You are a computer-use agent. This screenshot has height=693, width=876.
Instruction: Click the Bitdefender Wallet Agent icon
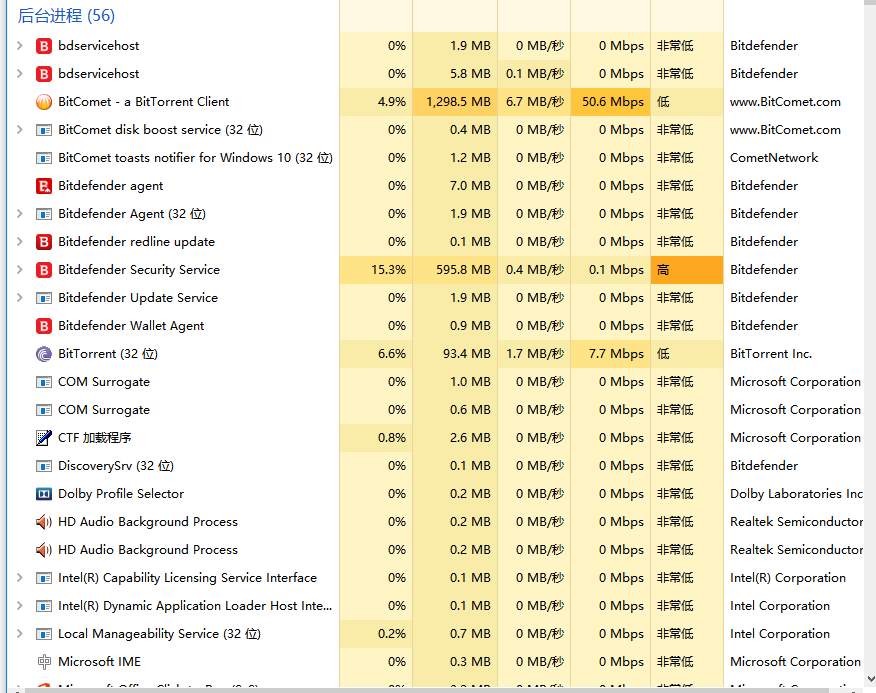pyautogui.click(x=44, y=326)
